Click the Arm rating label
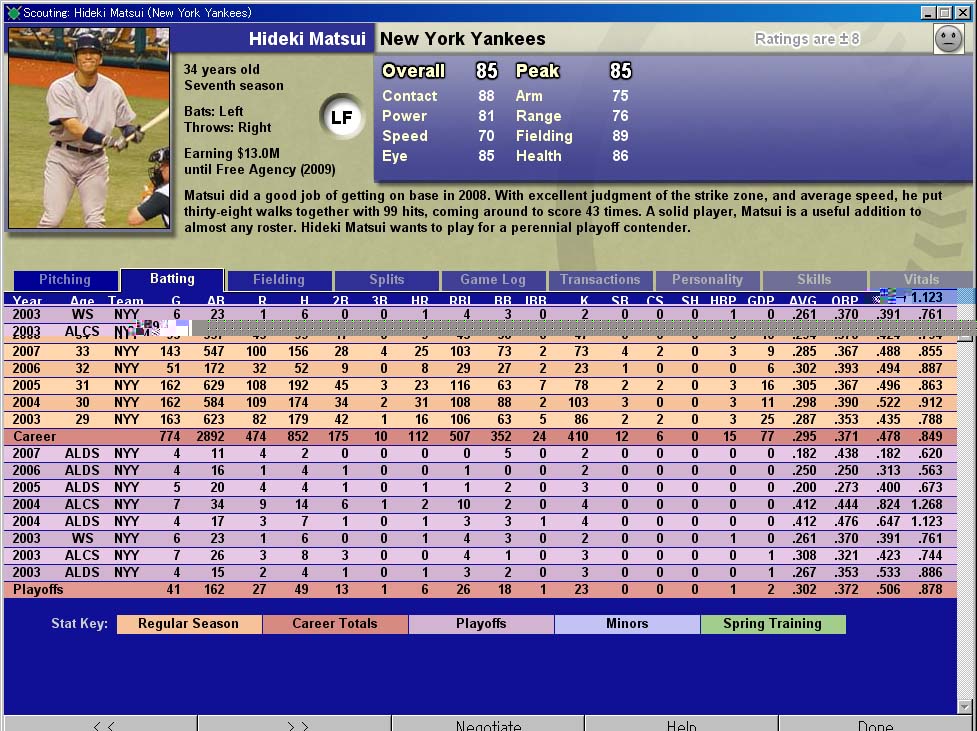The image size is (977, 731). 529,96
